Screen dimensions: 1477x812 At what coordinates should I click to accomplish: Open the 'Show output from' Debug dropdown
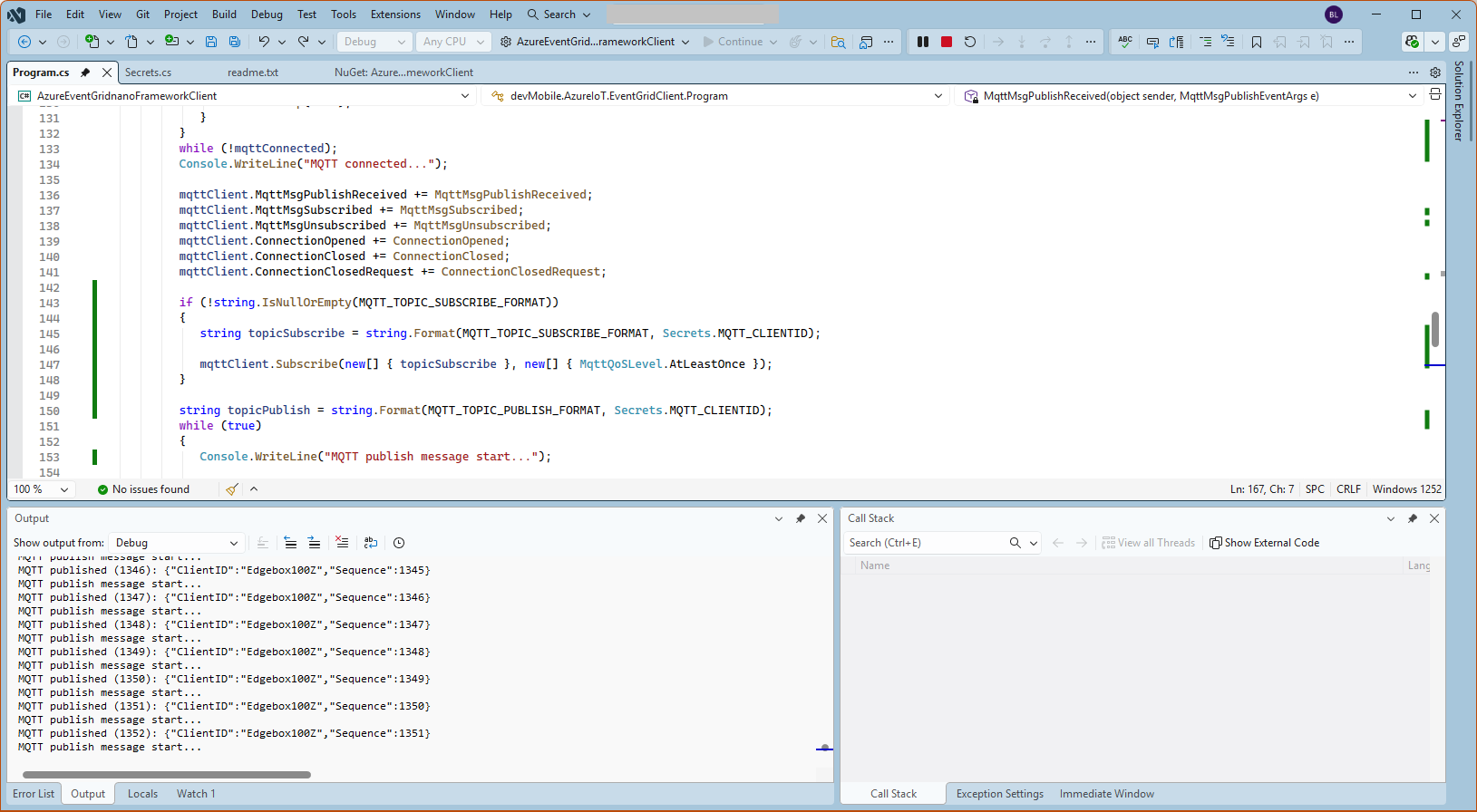point(176,543)
